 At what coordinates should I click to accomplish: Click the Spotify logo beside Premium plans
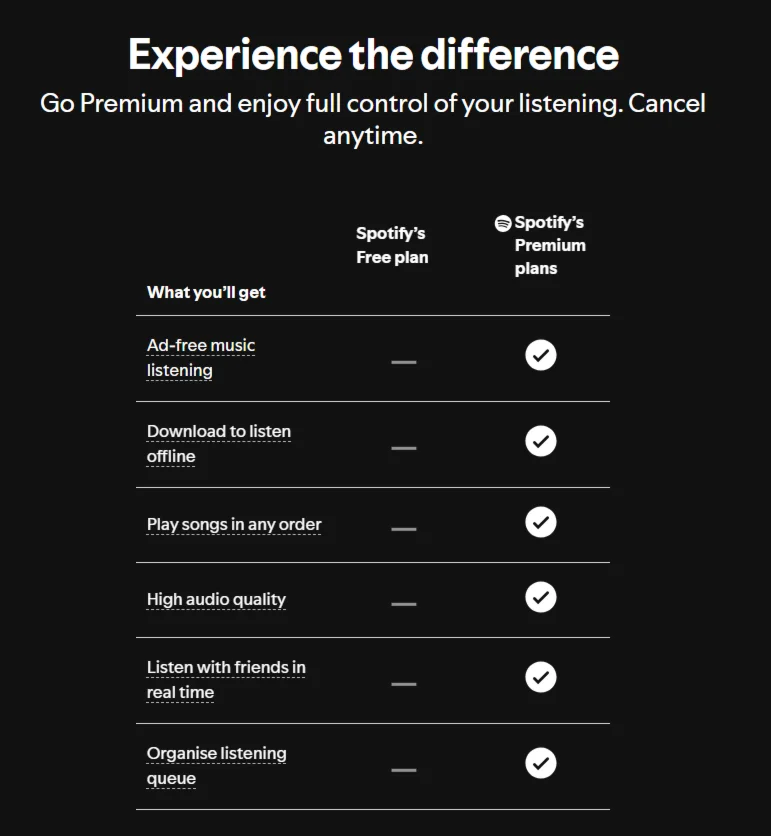pyautogui.click(x=503, y=223)
